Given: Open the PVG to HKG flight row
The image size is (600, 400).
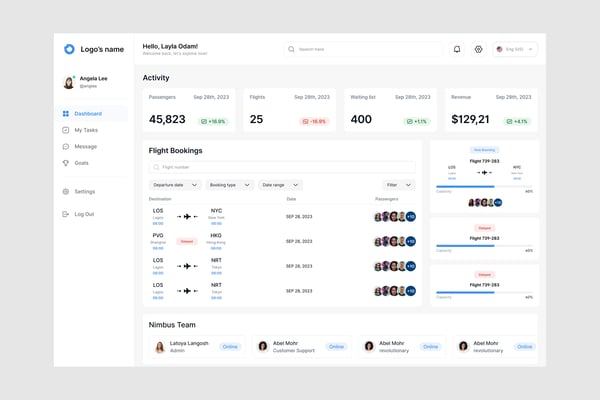Looking at the screenshot, I should pyautogui.click(x=282, y=242).
